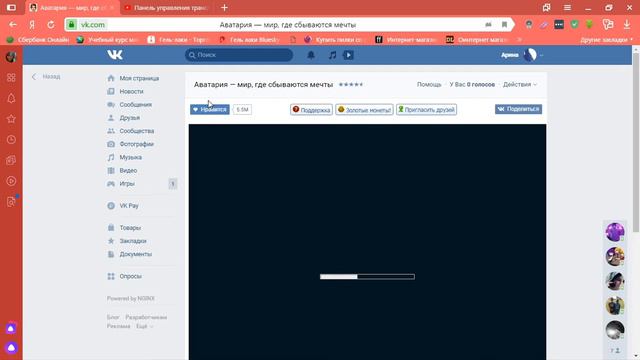Open Другие закладки bookmarks folder
The height and width of the screenshot is (360, 640).
(x=606, y=40)
